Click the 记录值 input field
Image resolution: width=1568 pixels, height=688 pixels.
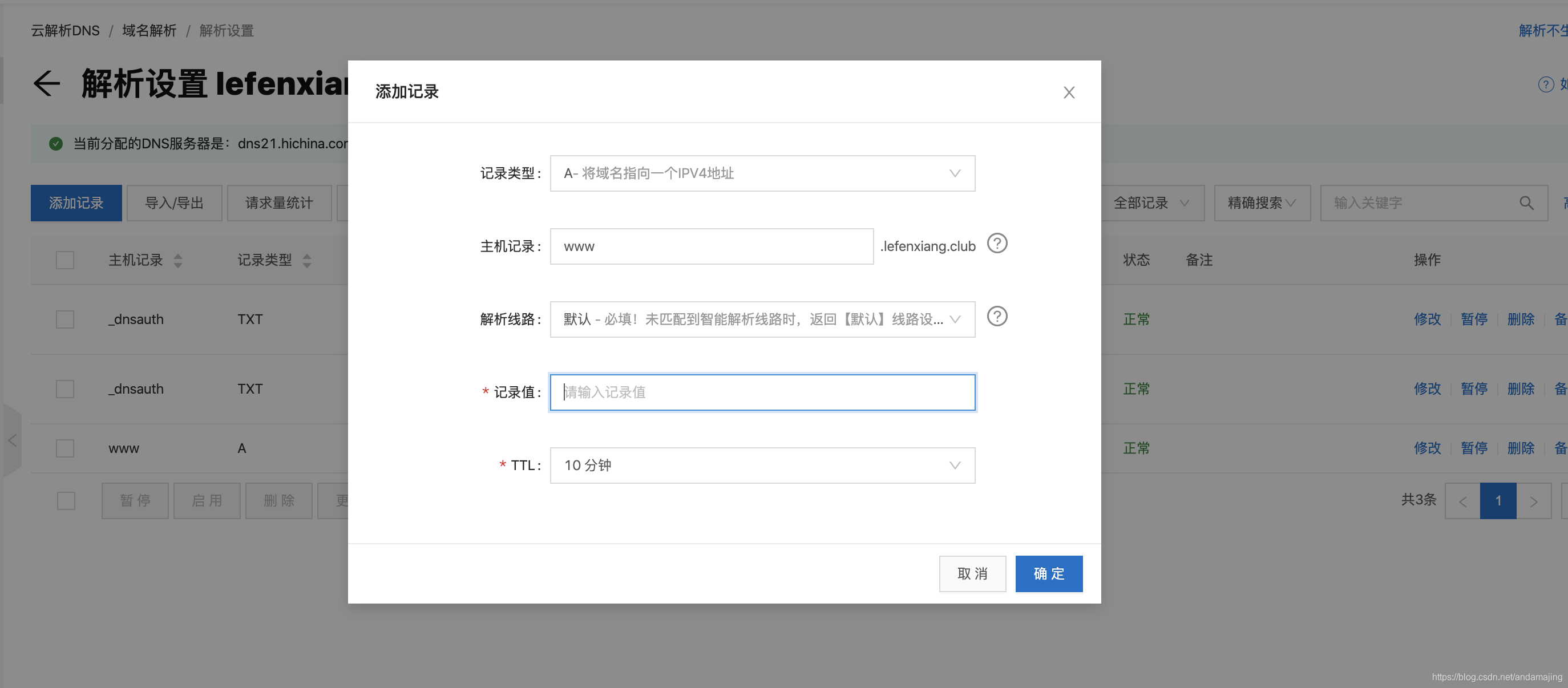pyautogui.click(x=762, y=392)
